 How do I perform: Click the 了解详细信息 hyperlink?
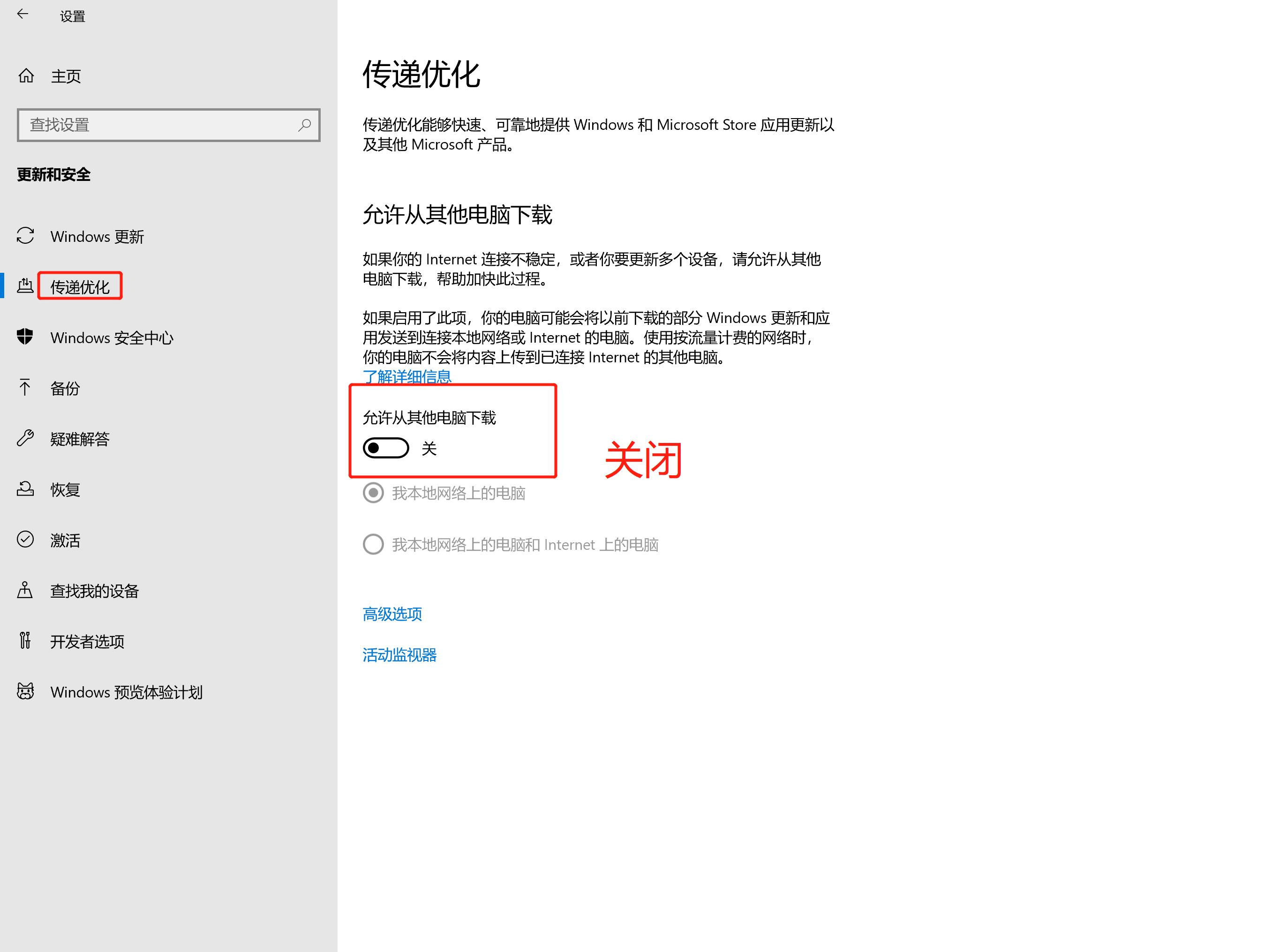click(x=406, y=376)
